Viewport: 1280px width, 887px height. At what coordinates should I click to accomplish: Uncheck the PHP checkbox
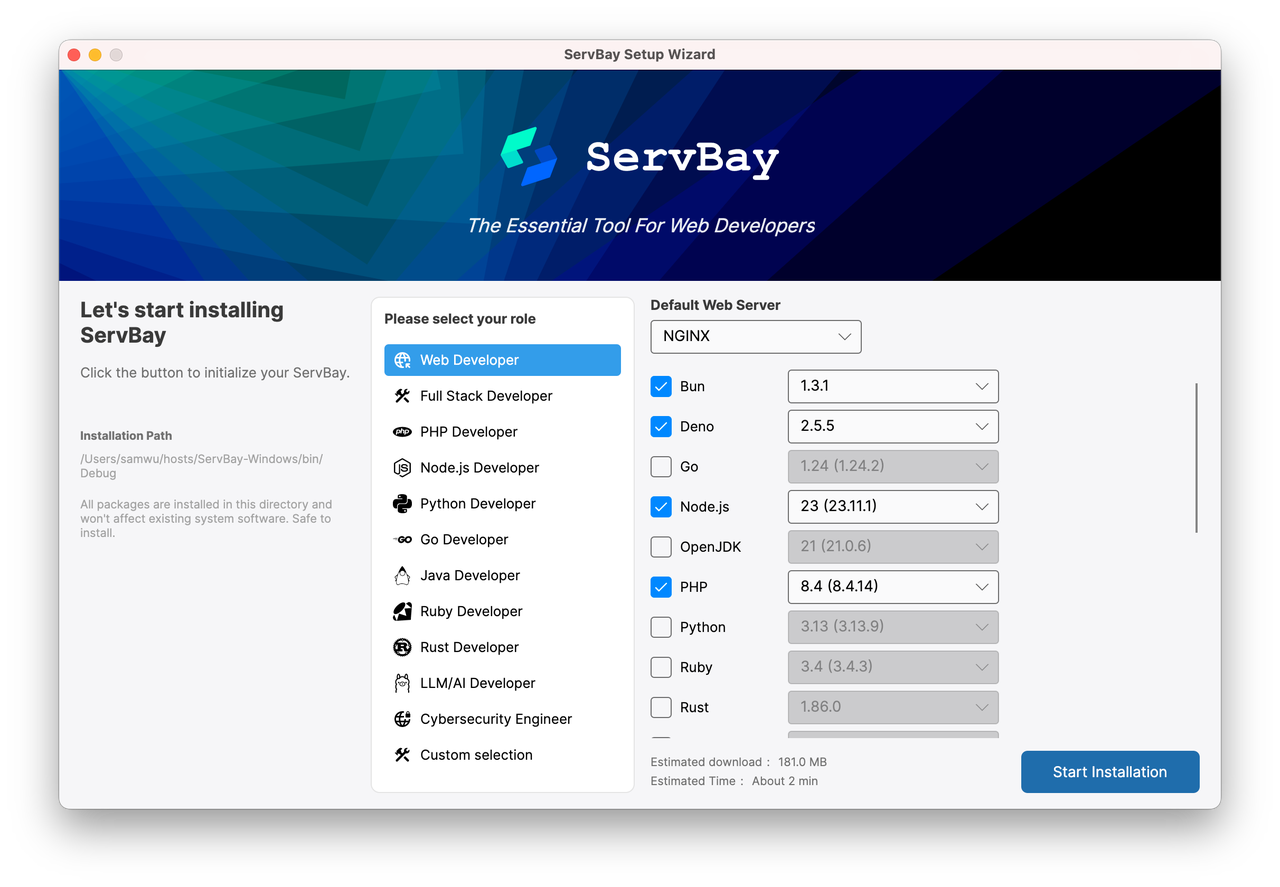(x=661, y=587)
